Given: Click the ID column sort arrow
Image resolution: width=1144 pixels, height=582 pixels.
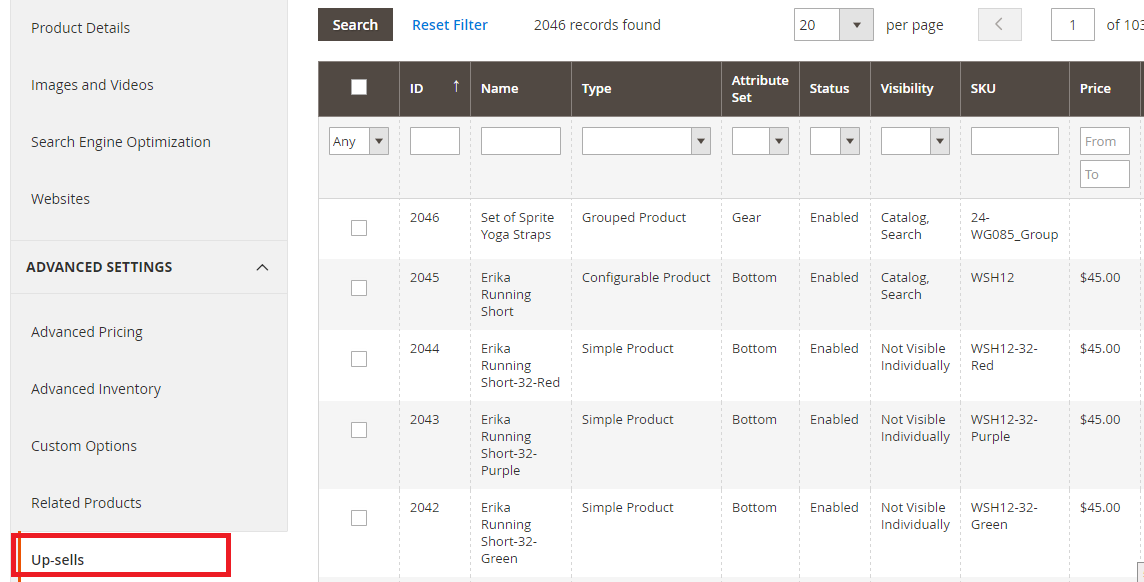Looking at the screenshot, I should coord(456,87).
